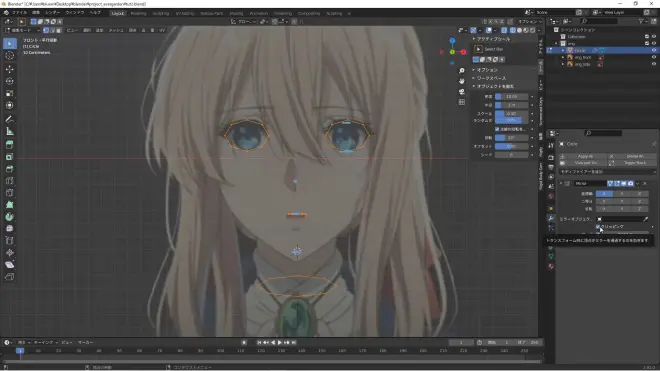Pick the Annotate pencil tool
The image size is (660, 371).
tap(10, 119)
